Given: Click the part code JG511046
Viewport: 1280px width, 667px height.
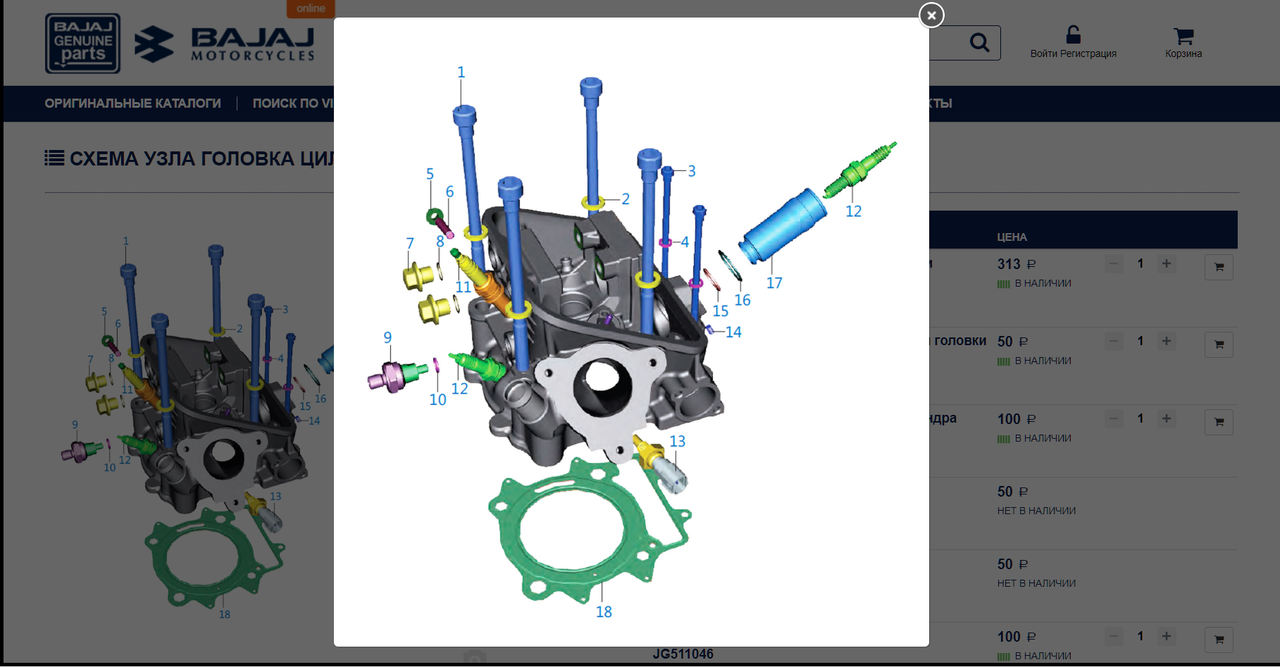Looking at the screenshot, I should coord(683,654).
